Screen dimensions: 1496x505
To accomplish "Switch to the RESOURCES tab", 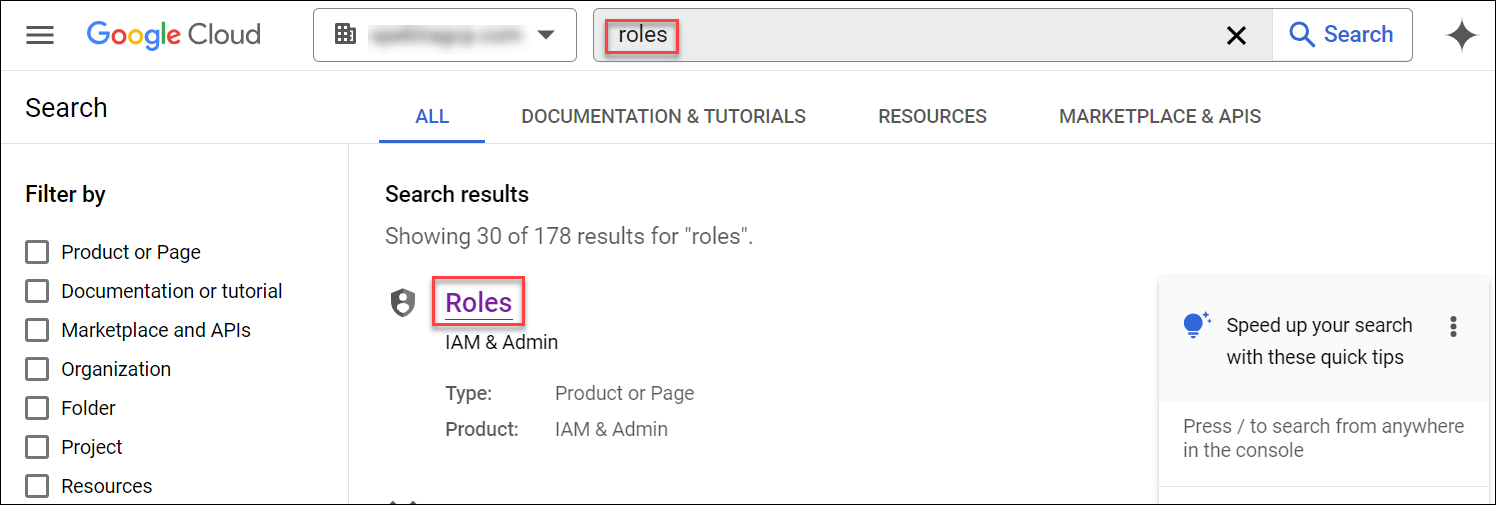I will tap(932, 117).
